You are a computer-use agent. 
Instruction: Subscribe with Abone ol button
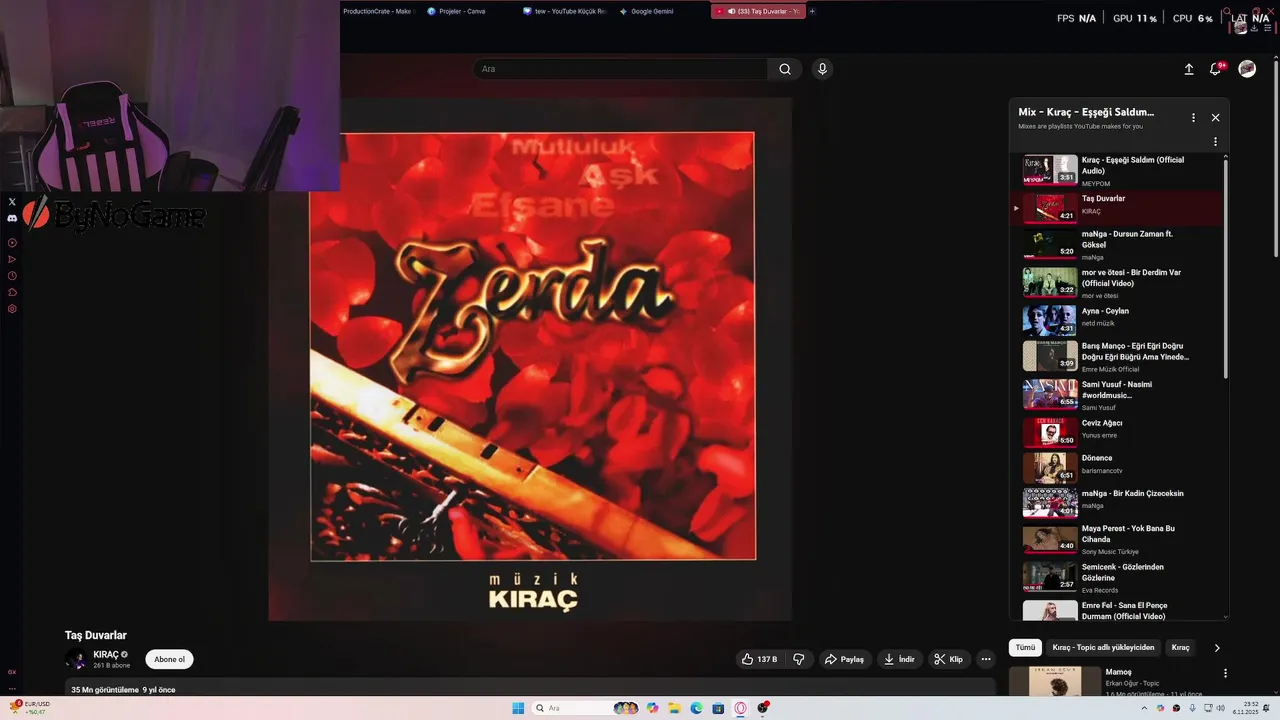169,659
